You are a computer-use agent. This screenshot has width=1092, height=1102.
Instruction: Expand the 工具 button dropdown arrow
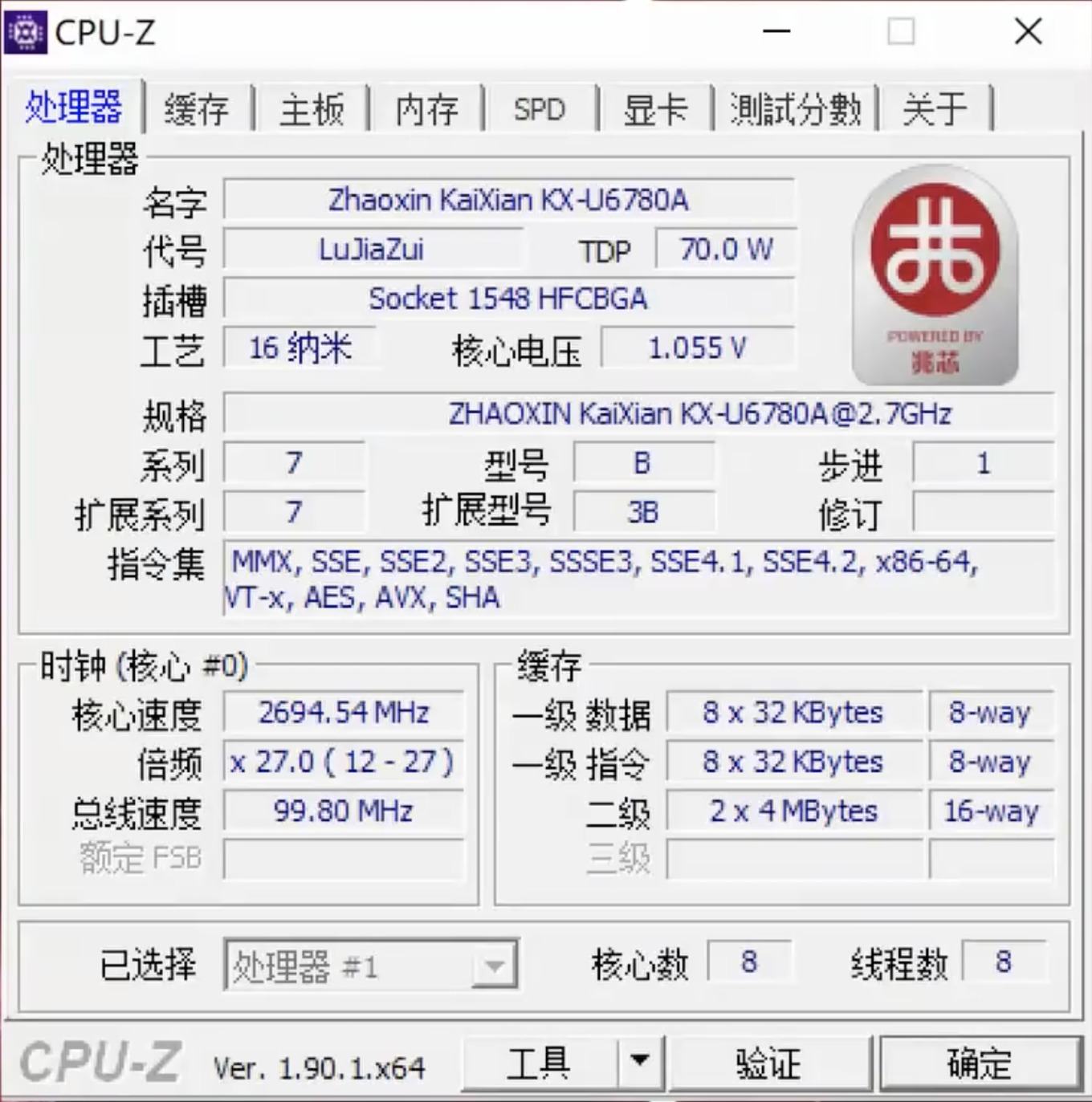pos(640,1061)
